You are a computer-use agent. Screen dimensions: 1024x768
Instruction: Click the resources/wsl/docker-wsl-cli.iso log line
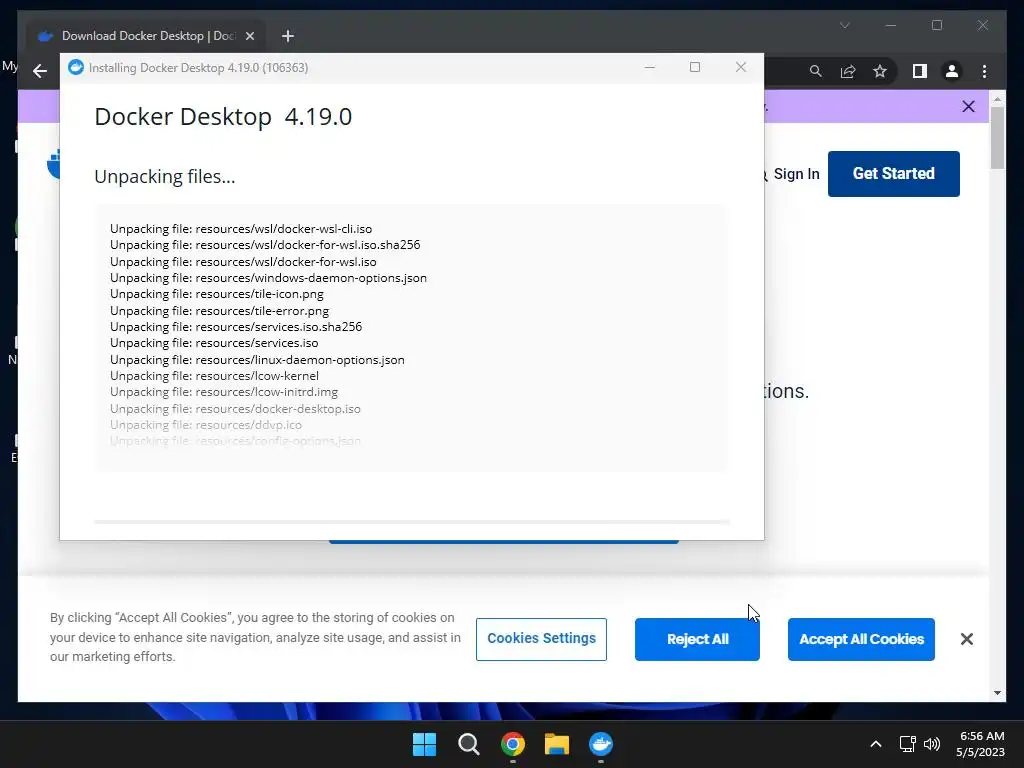(241, 229)
